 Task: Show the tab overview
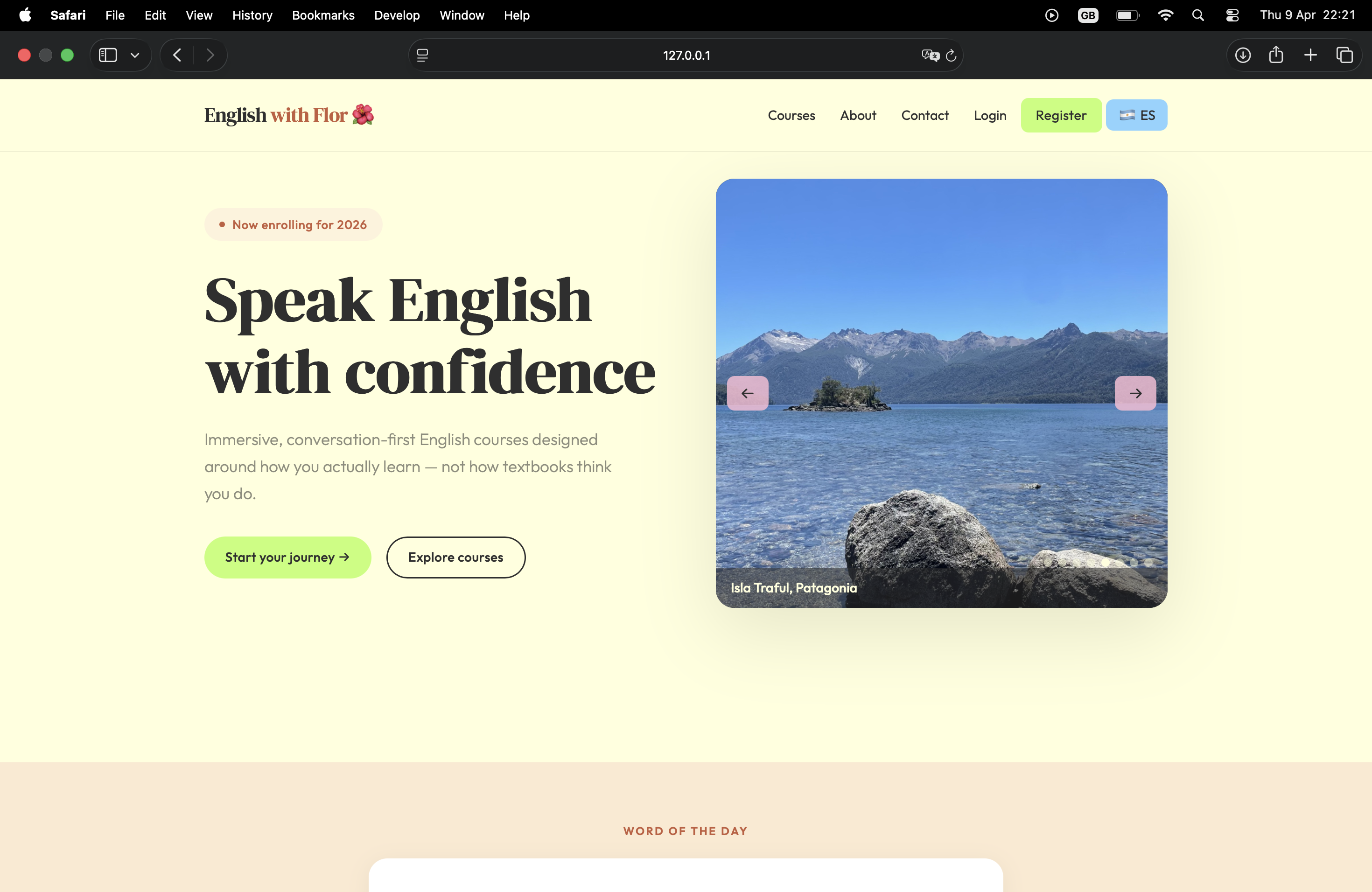click(1345, 55)
